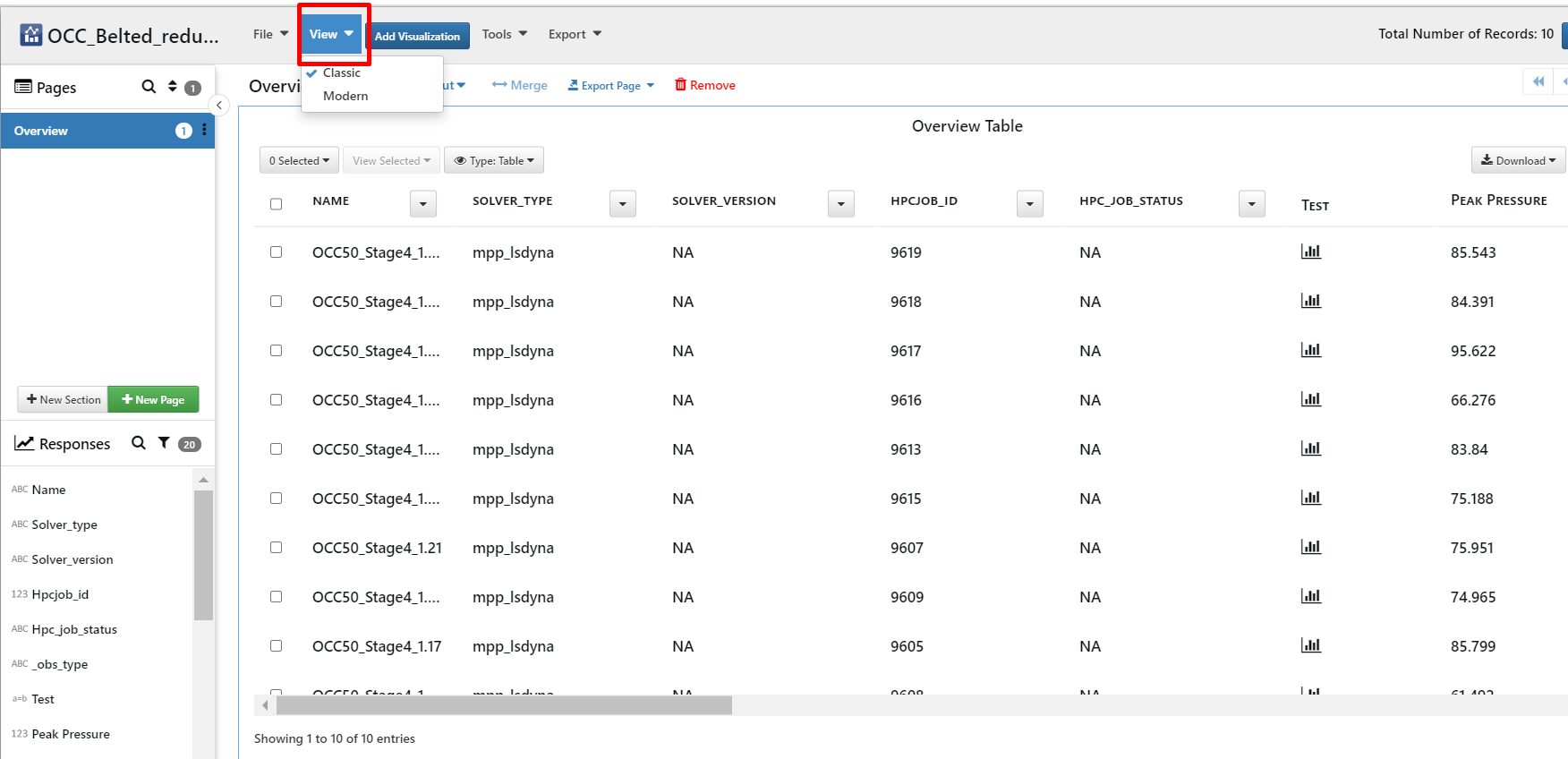This screenshot has height=759, width=1568.
Task: Expand the Export Page dropdown
Action: (x=611, y=86)
